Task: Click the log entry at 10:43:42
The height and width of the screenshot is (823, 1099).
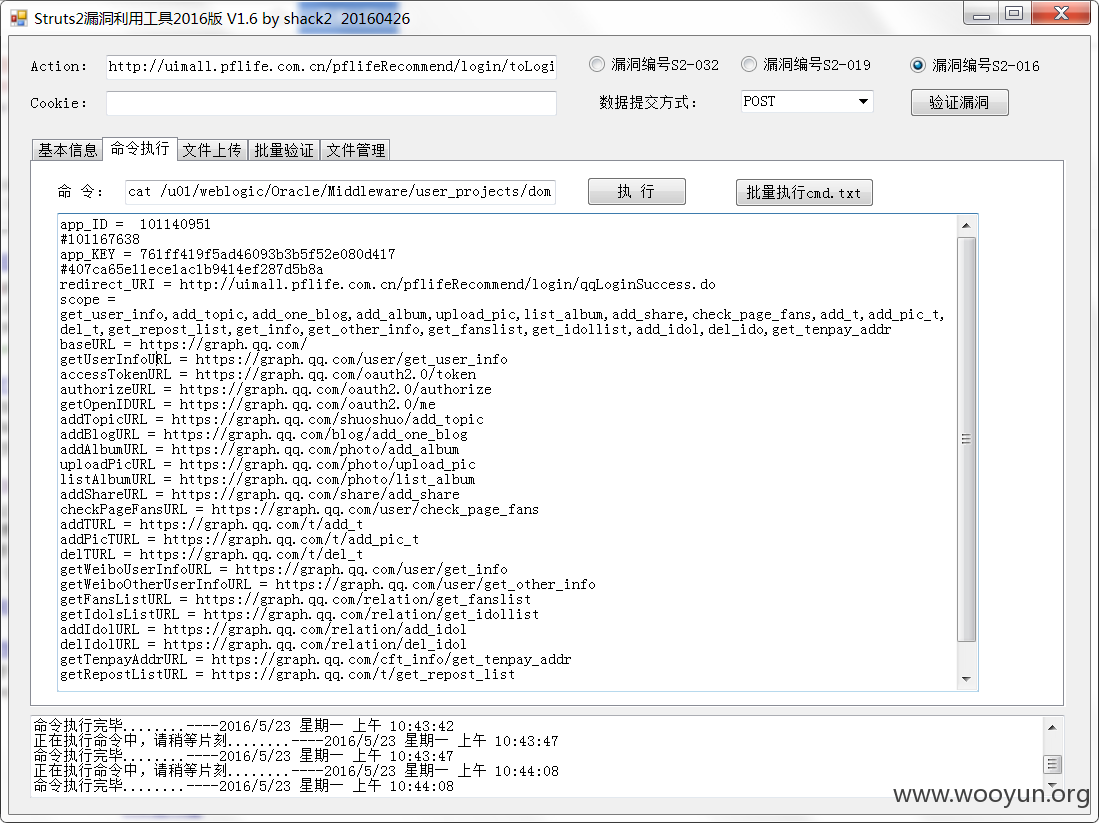Action: [244, 726]
